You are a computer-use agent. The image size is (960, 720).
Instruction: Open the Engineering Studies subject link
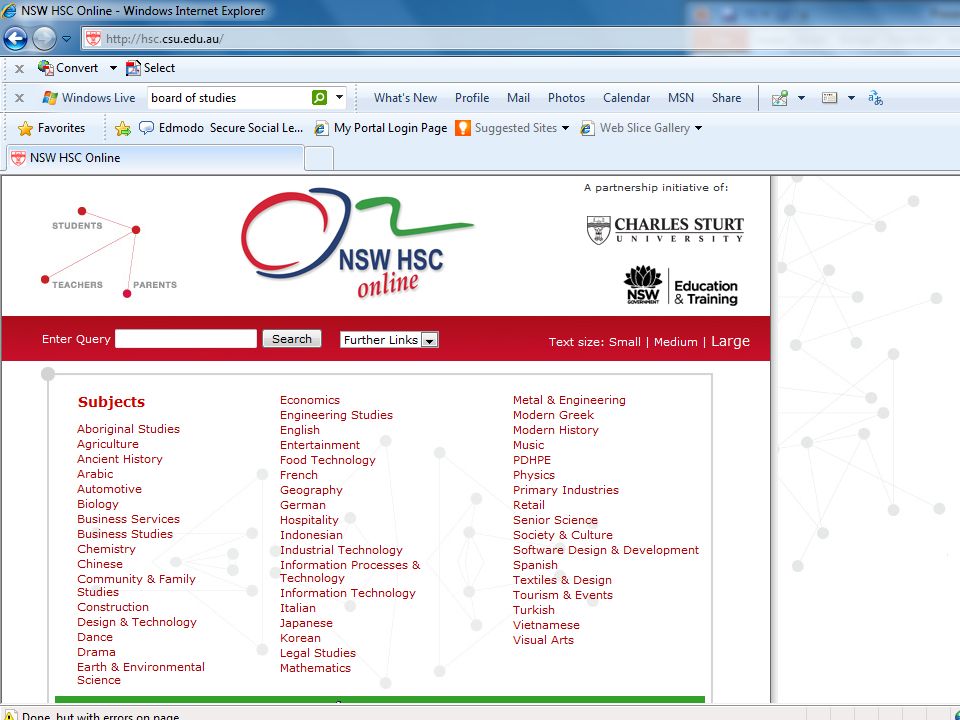click(x=336, y=414)
